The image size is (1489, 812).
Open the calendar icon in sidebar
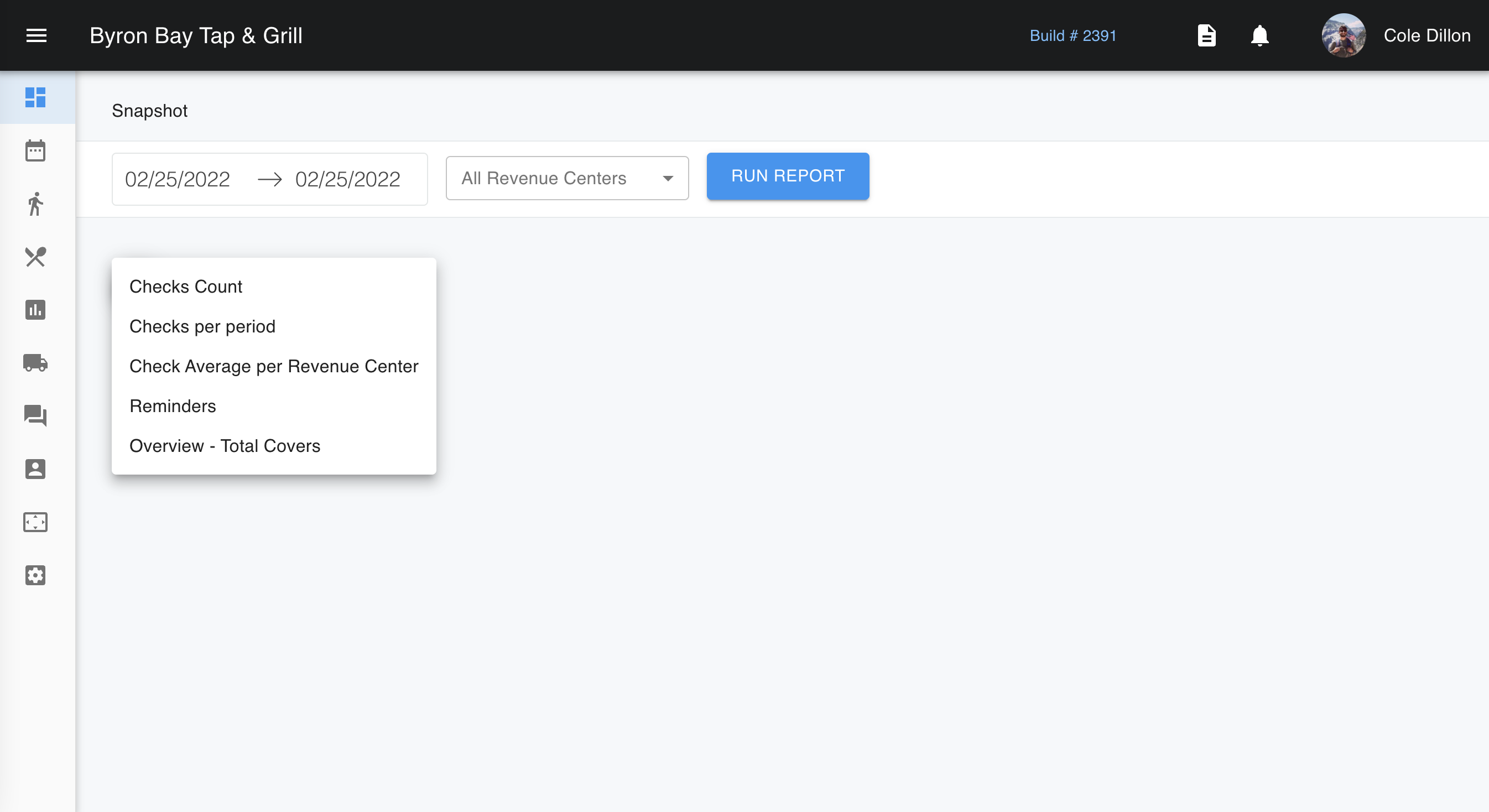point(36,151)
